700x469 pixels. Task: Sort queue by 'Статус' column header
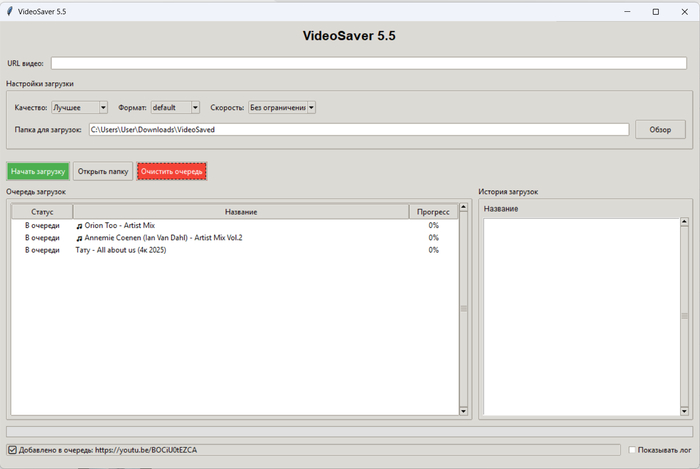pos(42,212)
